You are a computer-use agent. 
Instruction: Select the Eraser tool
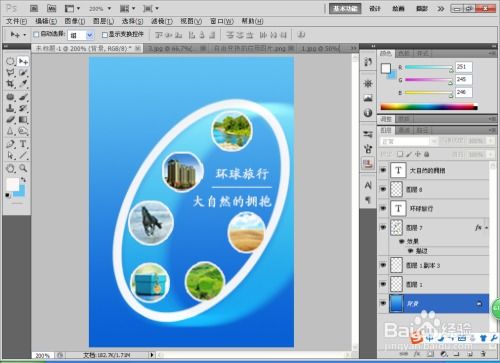(10, 119)
